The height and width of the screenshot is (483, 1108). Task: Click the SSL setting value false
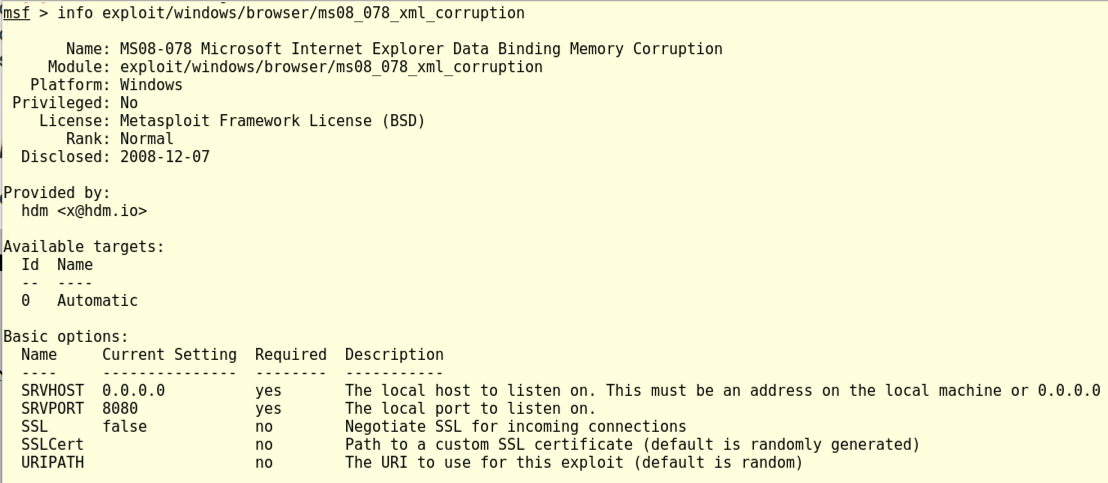[124, 427]
